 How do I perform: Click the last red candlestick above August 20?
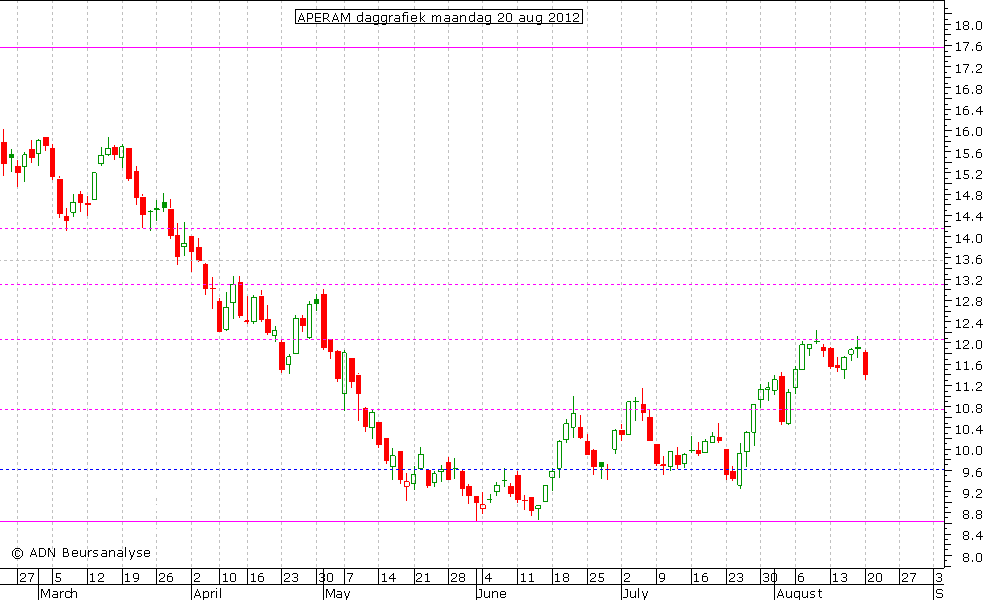point(866,364)
